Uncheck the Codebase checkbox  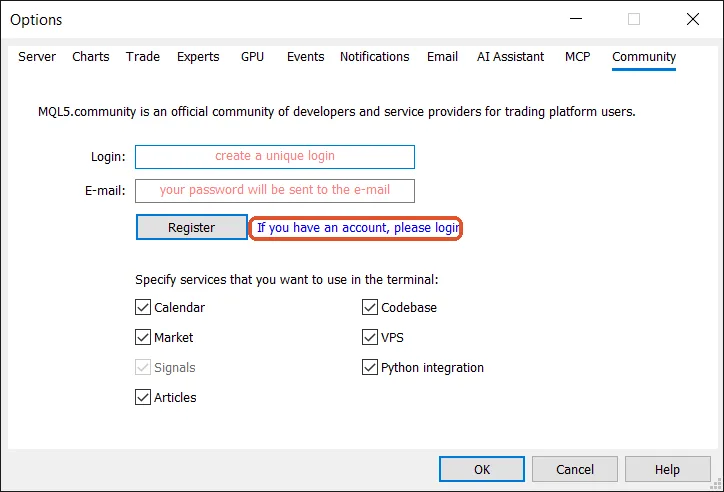click(370, 307)
